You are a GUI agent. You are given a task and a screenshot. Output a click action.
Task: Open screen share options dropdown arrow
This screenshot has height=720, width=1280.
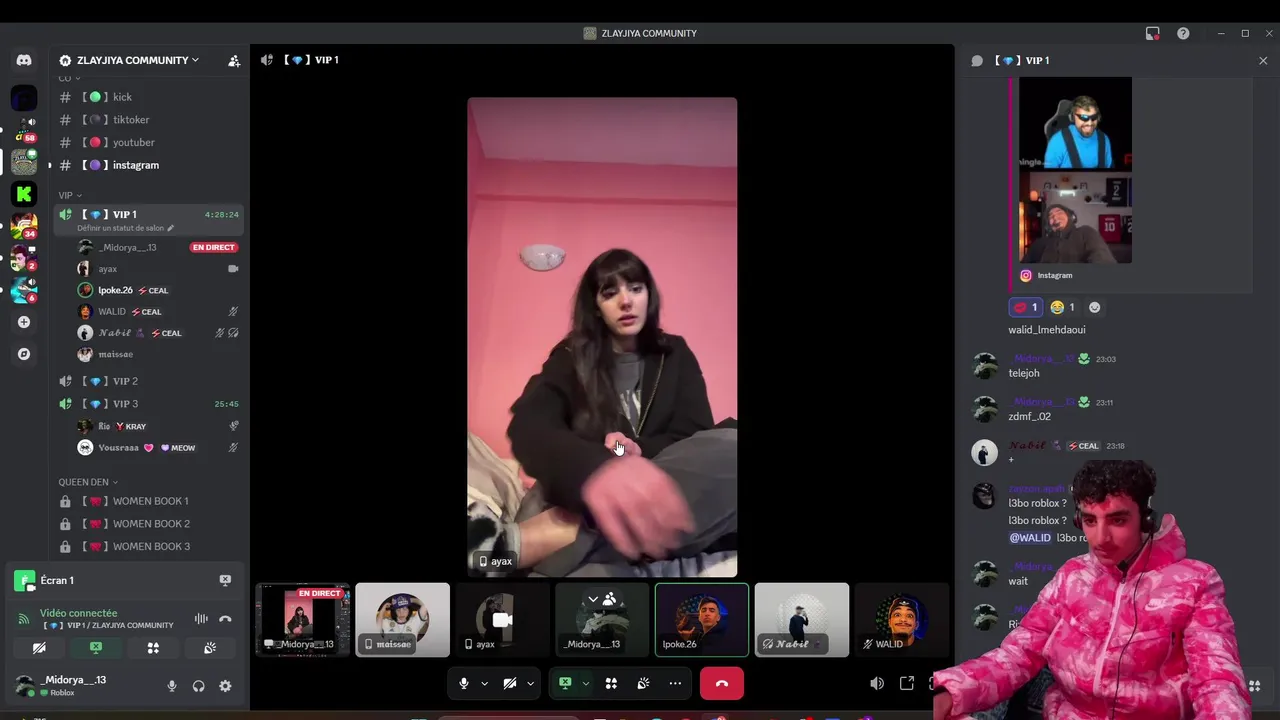(x=586, y=683)
